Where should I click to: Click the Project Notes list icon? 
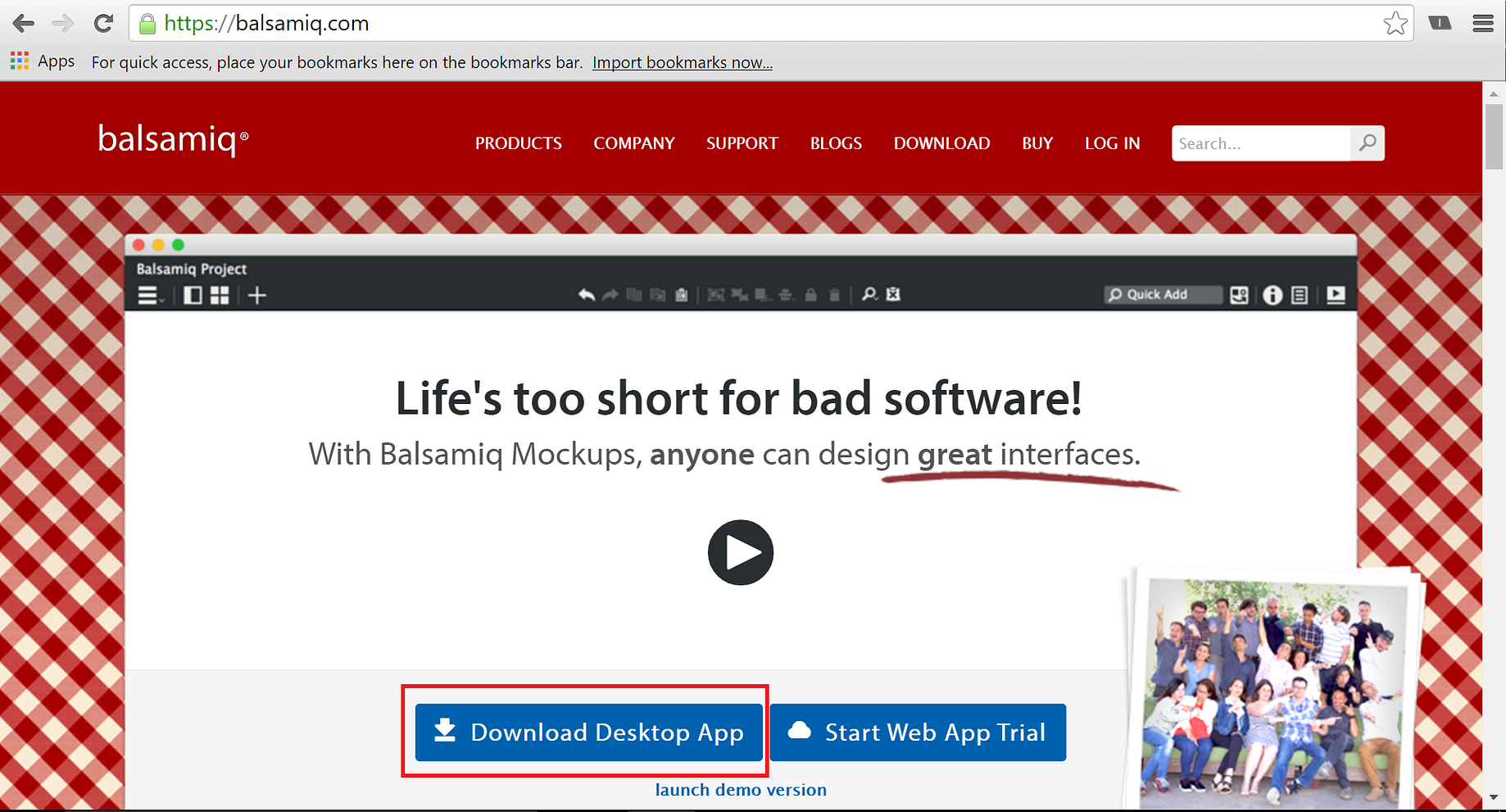coord(1300,295)
